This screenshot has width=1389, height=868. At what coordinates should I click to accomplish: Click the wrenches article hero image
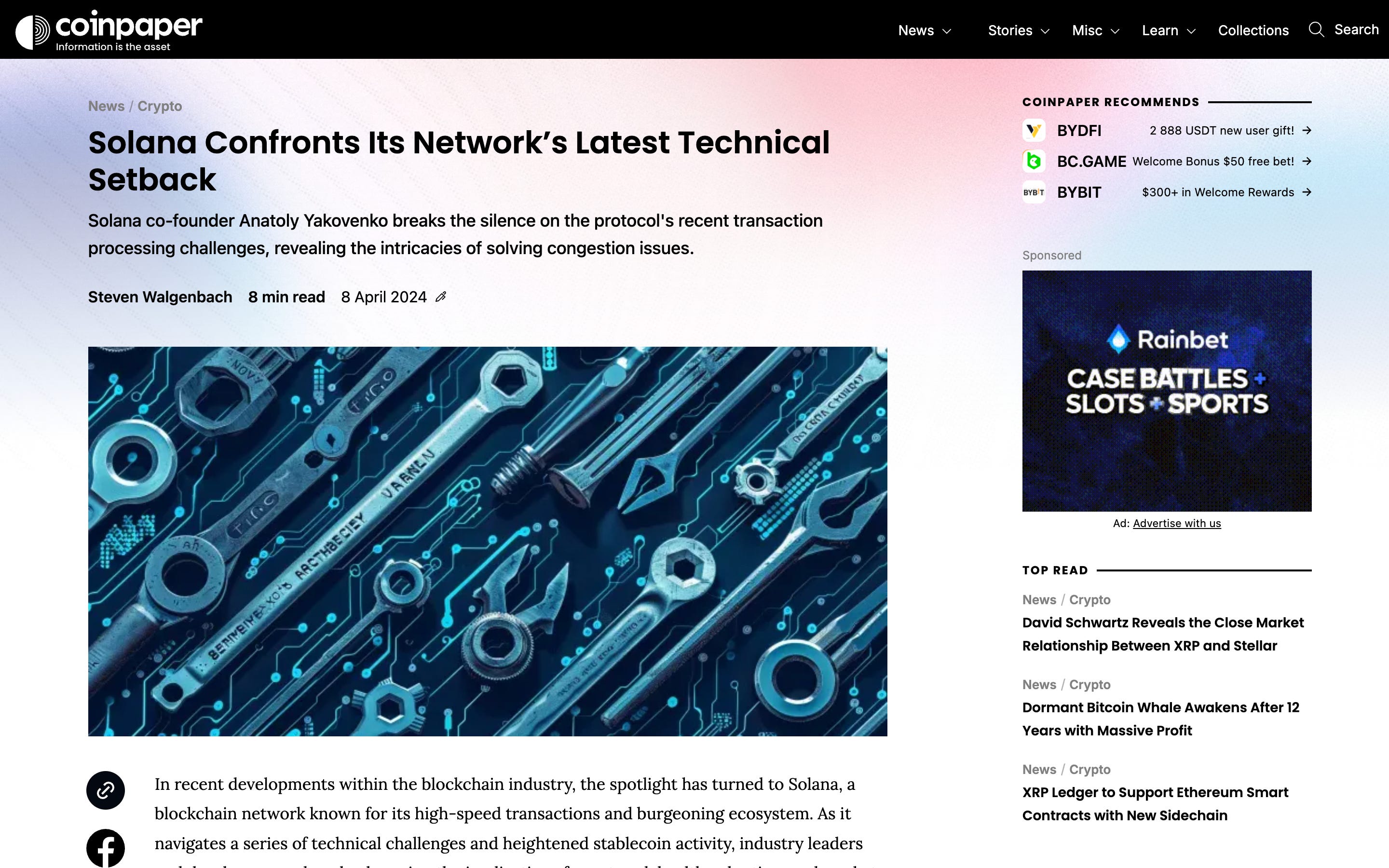click(487, 541)
